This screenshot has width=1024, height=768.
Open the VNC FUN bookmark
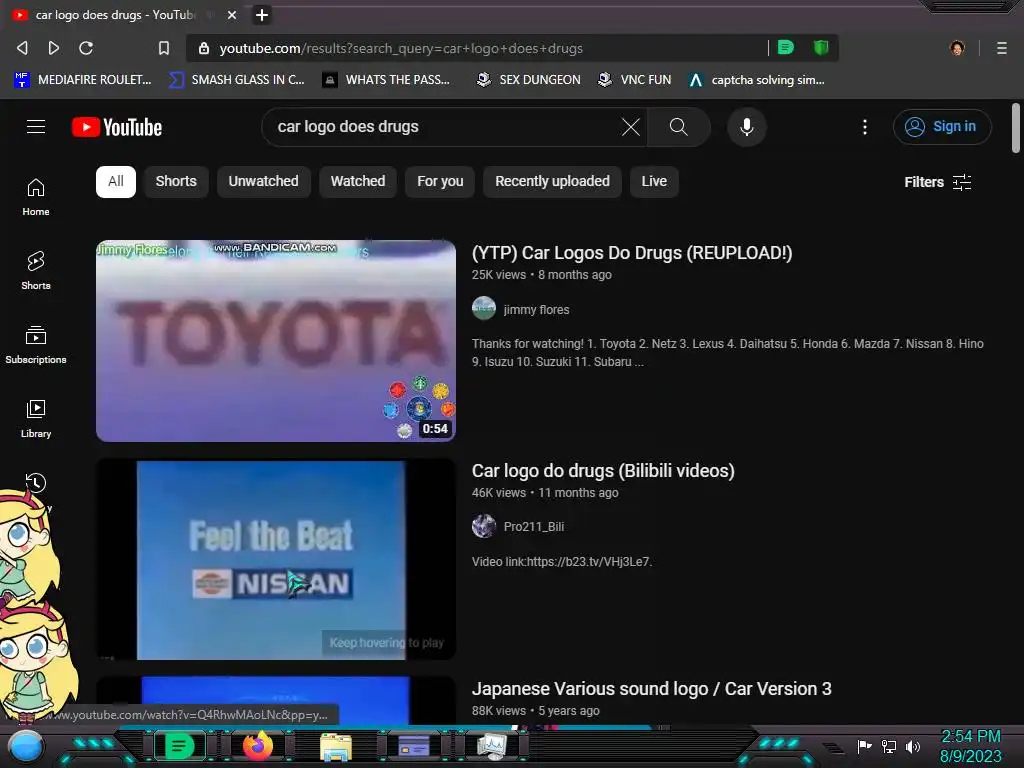[634, 80]
